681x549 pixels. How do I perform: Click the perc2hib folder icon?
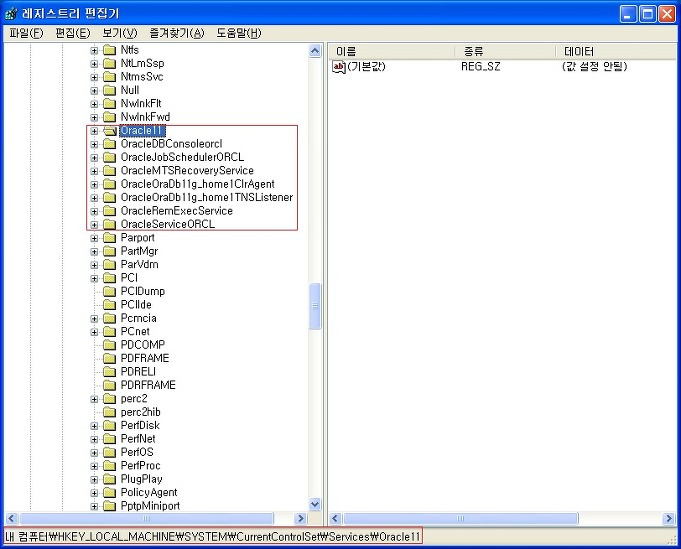click(x=109, y=412)
